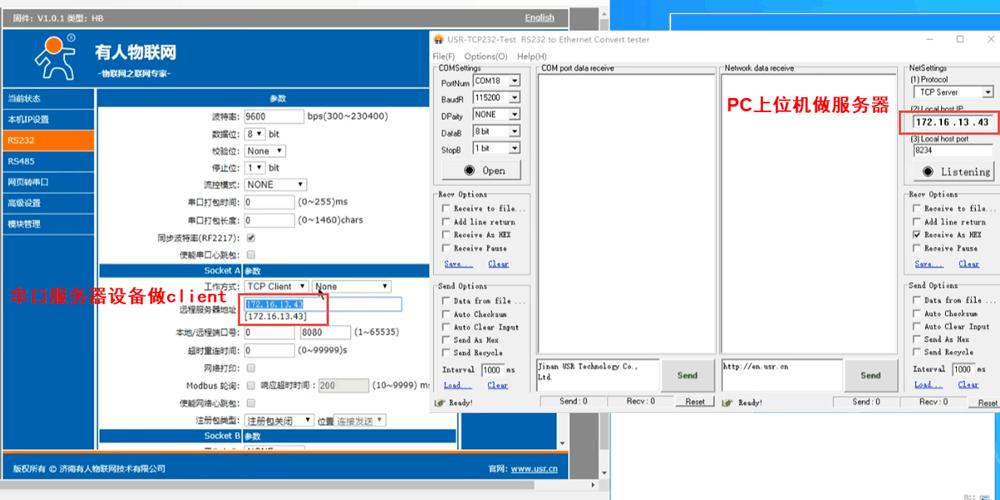Click the Local host port field

click(x=952, y=150)
